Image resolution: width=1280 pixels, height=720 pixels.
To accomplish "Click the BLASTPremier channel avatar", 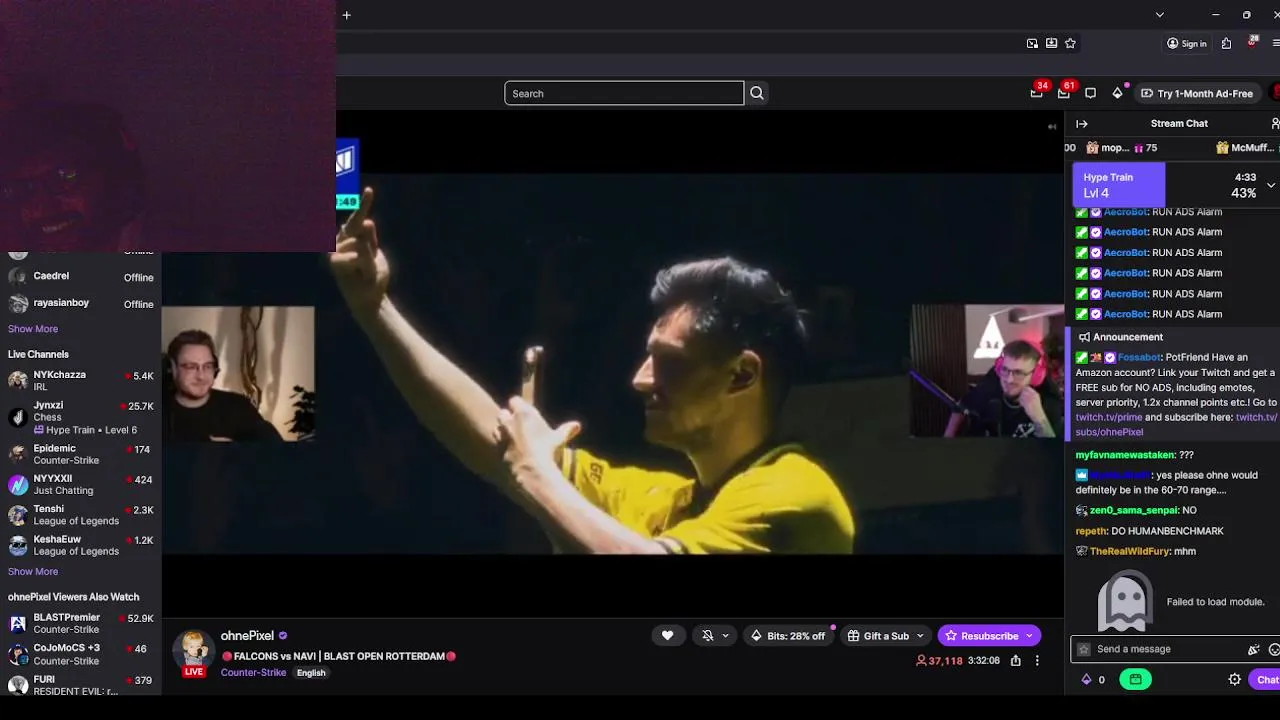I will pyautogui.click(x=18, y=624).
